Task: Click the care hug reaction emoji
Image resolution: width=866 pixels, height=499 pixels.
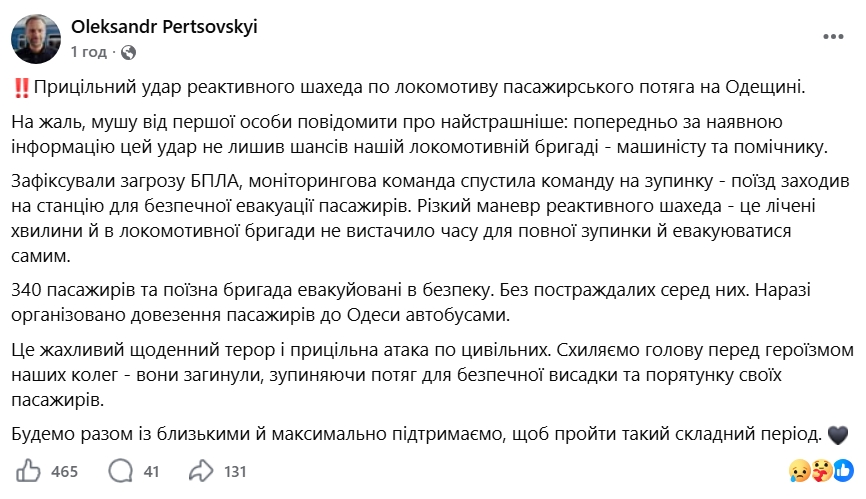Action: (822, 471)
